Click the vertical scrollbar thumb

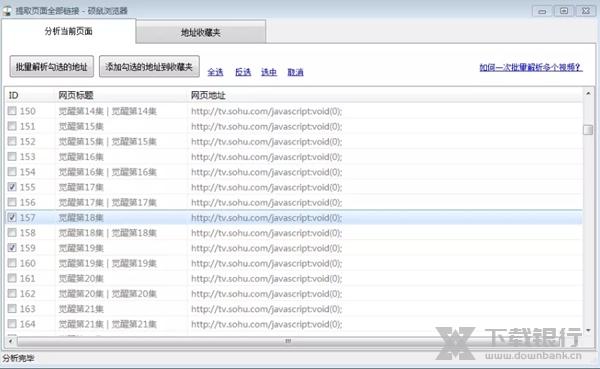click(588, 130)
